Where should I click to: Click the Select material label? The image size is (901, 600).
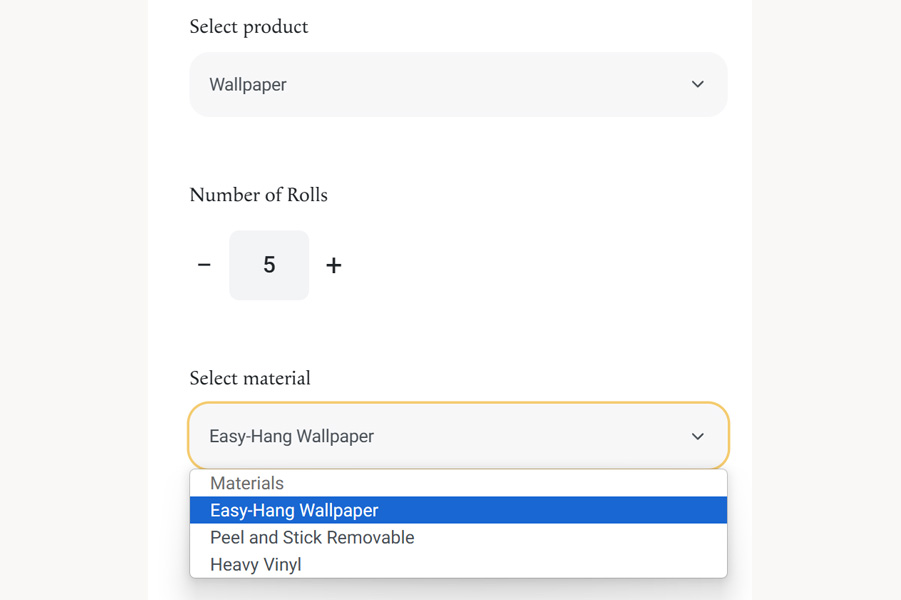click(x=250, y=378)
